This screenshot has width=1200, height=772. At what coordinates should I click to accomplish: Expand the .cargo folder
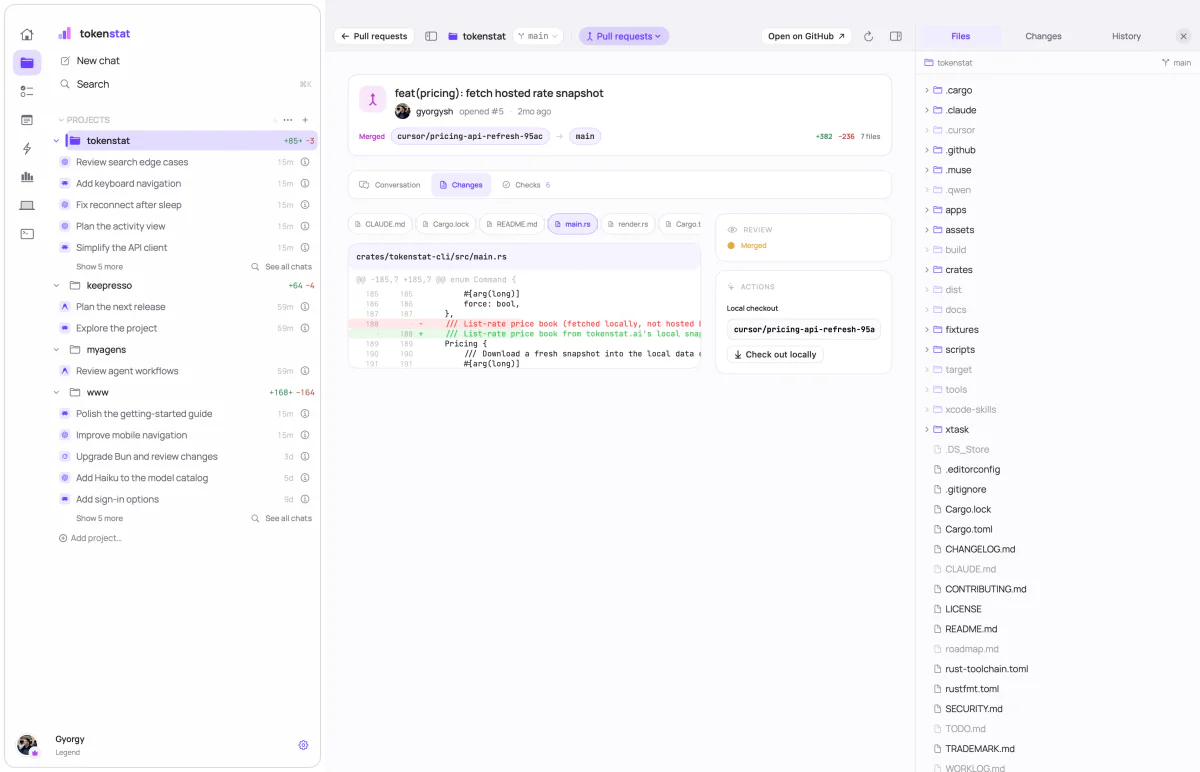click(927, 90)
